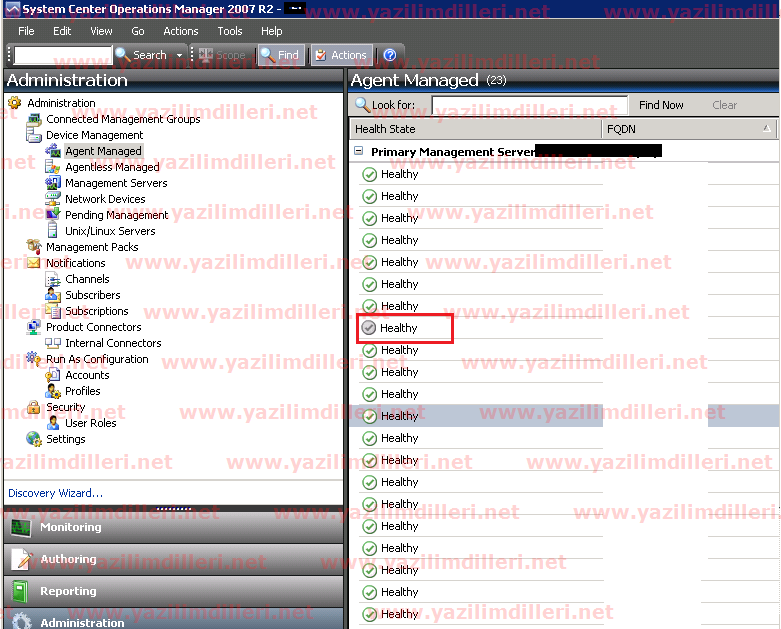Screen dimensions: 781x629
Task: Click the Look for text field
Action: coord(529,105)
